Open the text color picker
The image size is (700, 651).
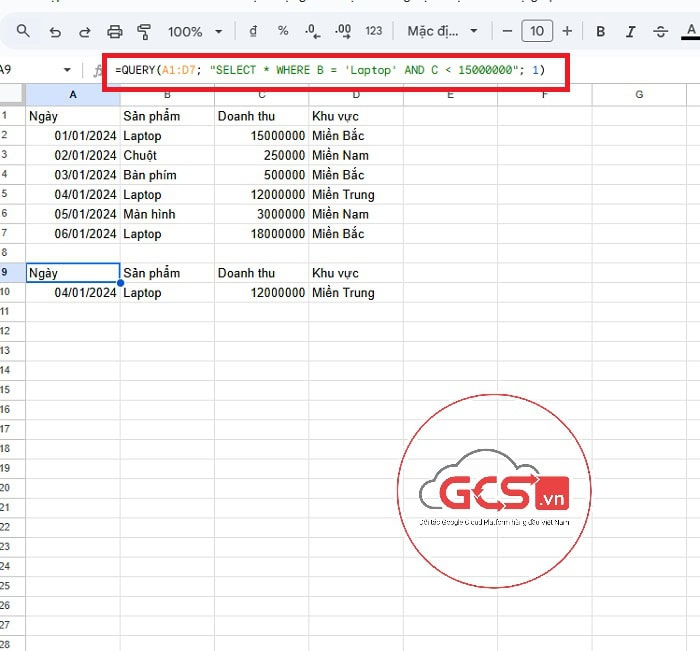690,32
